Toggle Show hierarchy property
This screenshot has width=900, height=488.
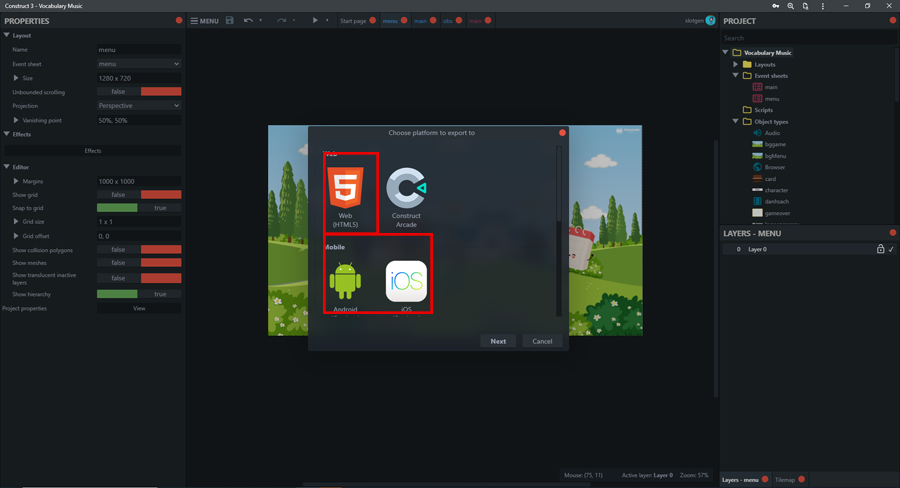[x=139, y=294]
